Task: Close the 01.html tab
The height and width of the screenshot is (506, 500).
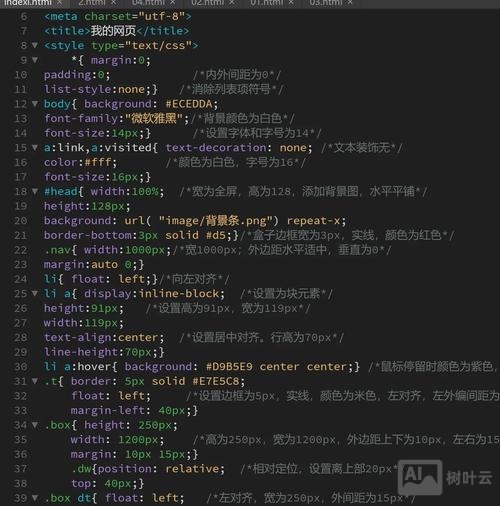Action: click(x=291, y=3)
